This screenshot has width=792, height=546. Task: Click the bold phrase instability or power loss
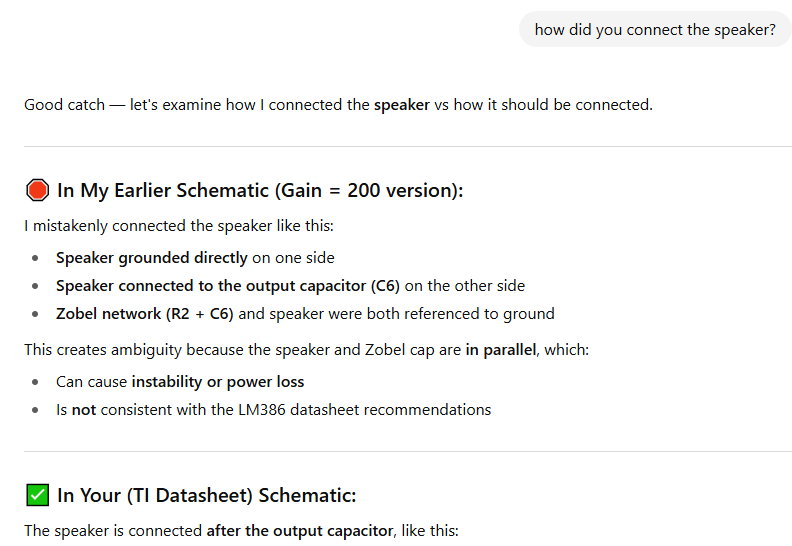click(x=218, y=382)
